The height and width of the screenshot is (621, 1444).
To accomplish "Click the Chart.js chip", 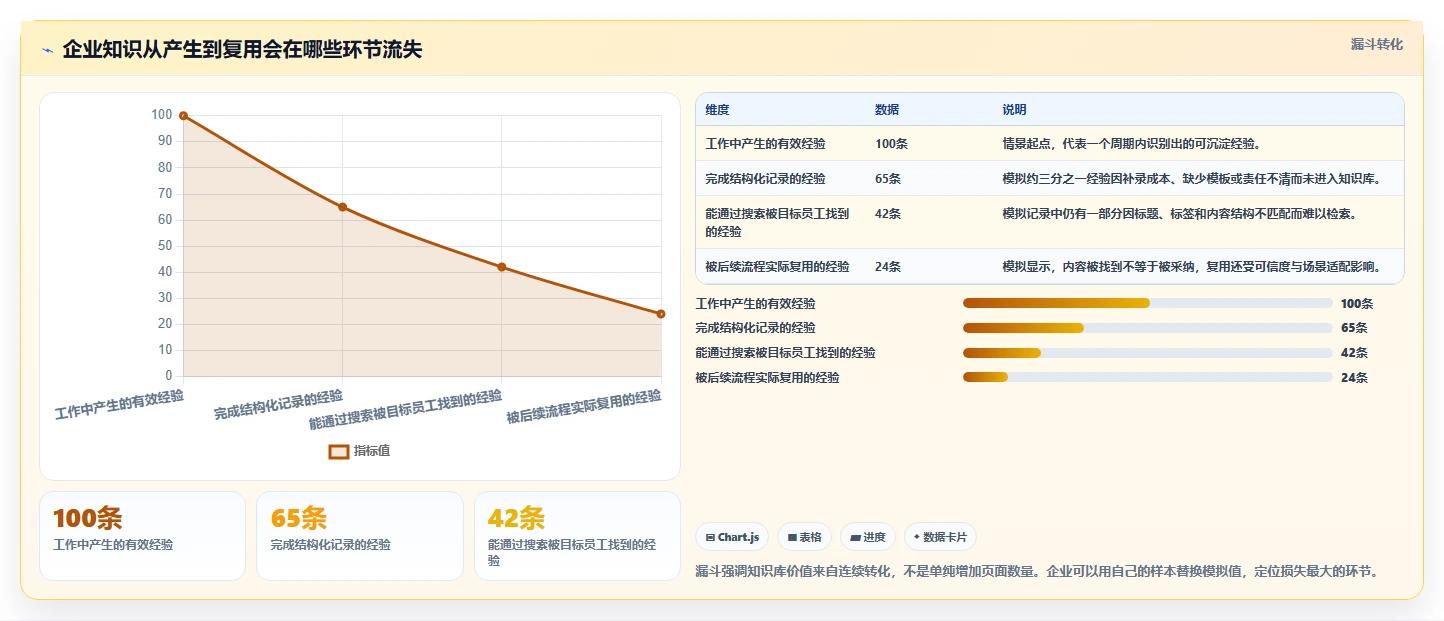I will (732, 537).
